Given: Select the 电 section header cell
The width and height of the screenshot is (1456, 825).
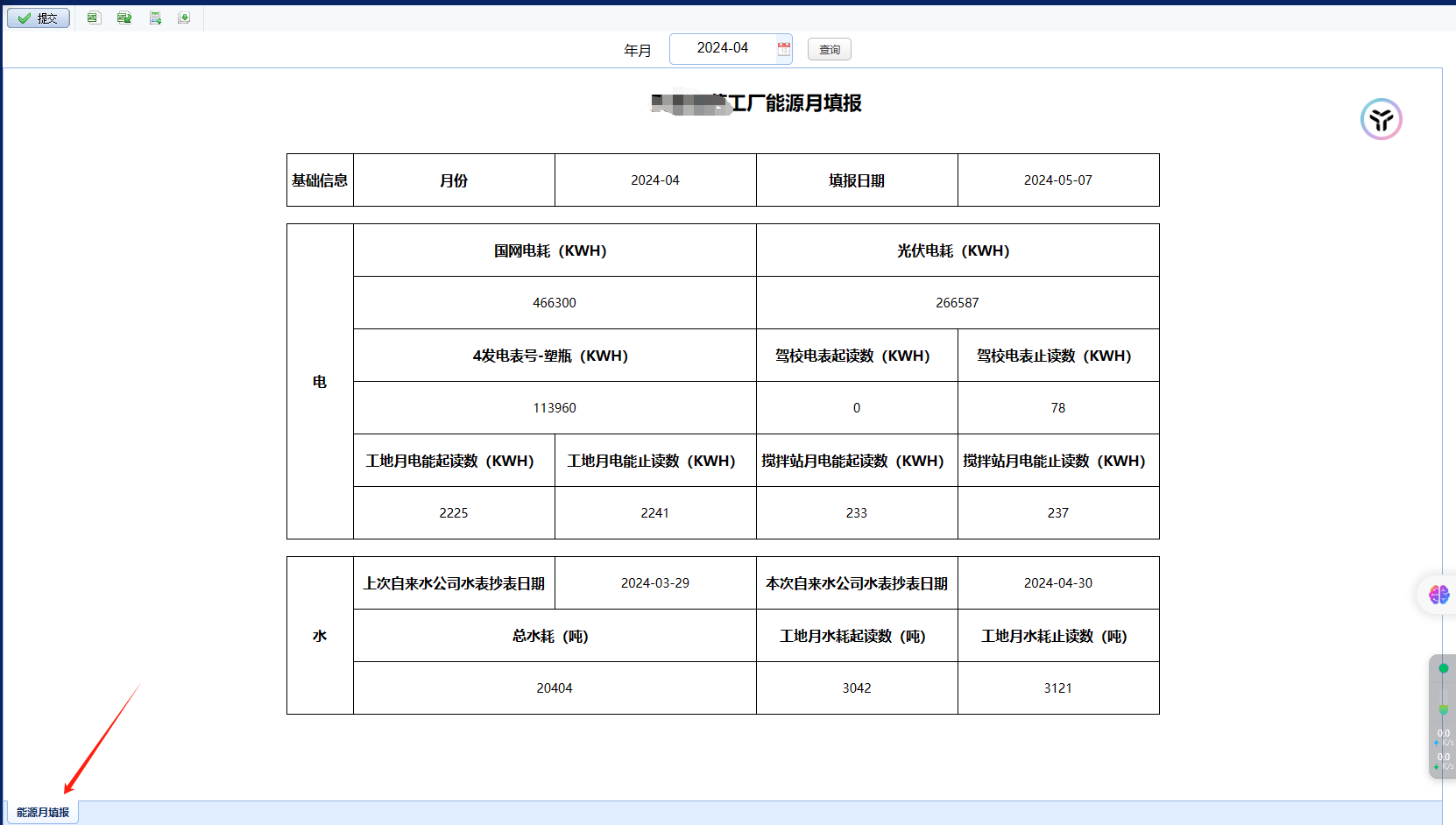Looking at the screenshot, I should click(320, 382).
